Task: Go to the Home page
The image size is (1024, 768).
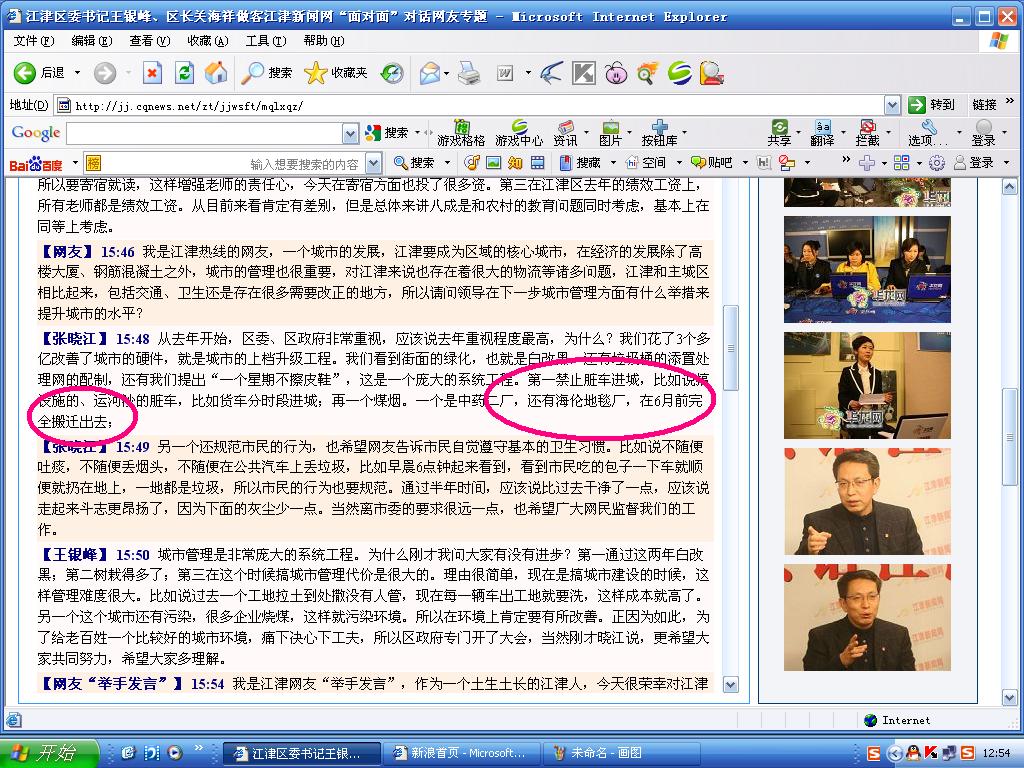Action: 216,72
